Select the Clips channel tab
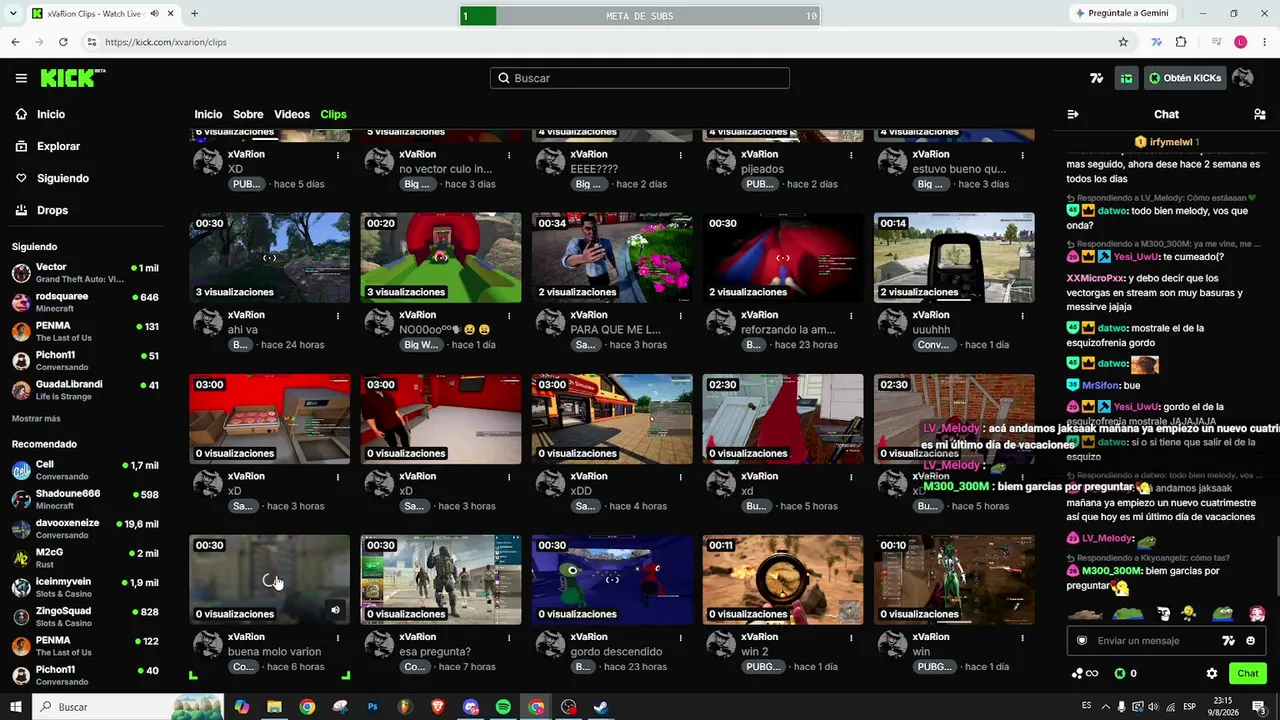Screen dimensions: 1280x720 333,114
